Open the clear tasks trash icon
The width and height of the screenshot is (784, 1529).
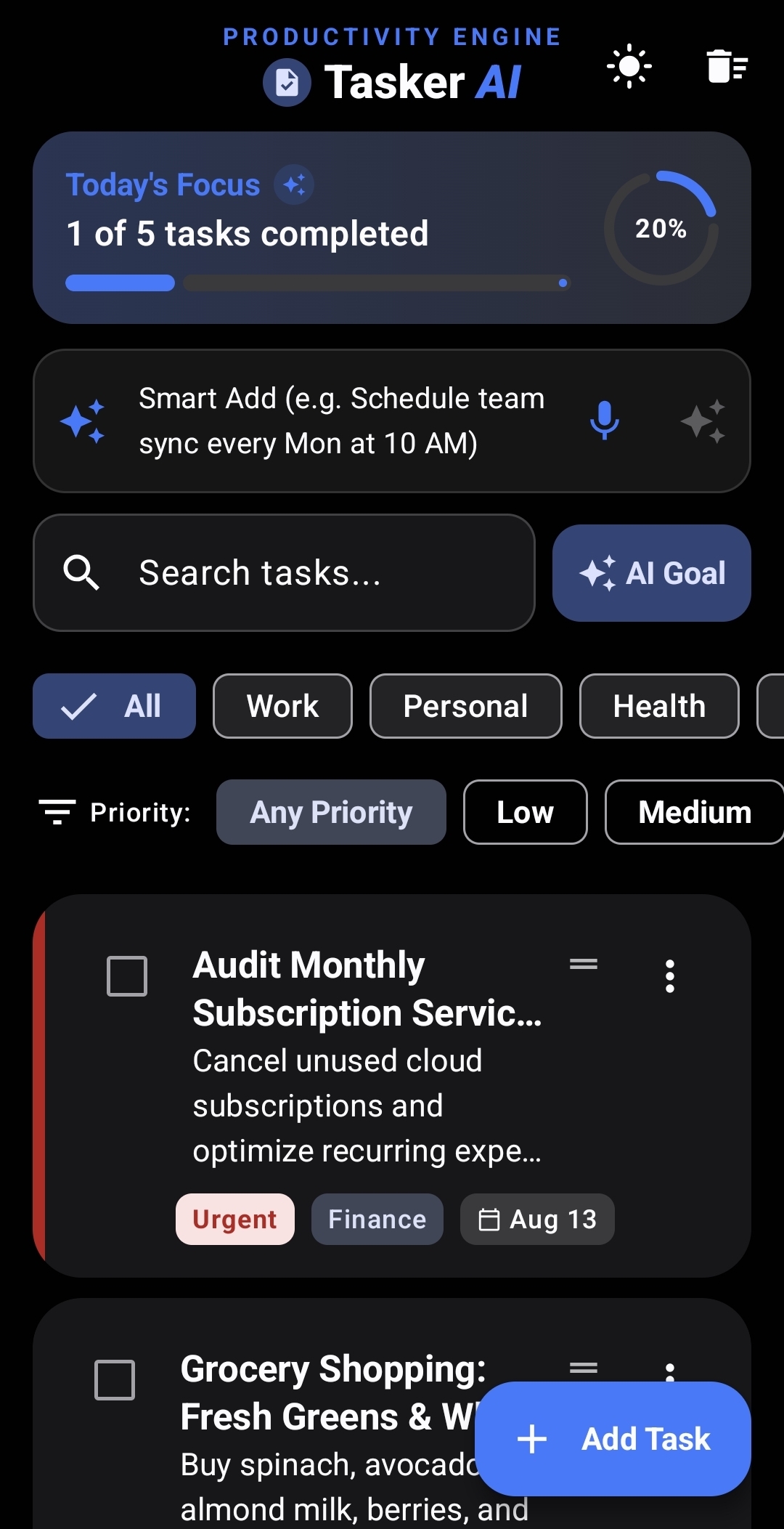[727, 67]
